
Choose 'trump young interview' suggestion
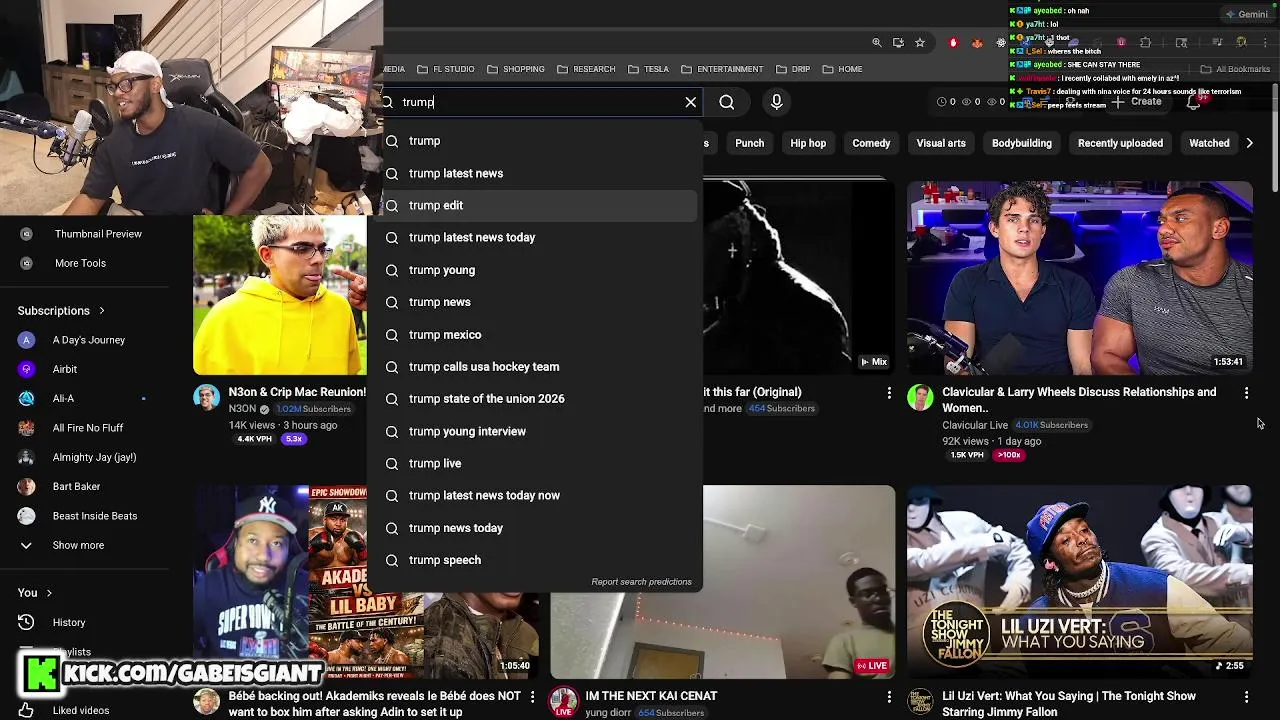(x=534, y=431)
